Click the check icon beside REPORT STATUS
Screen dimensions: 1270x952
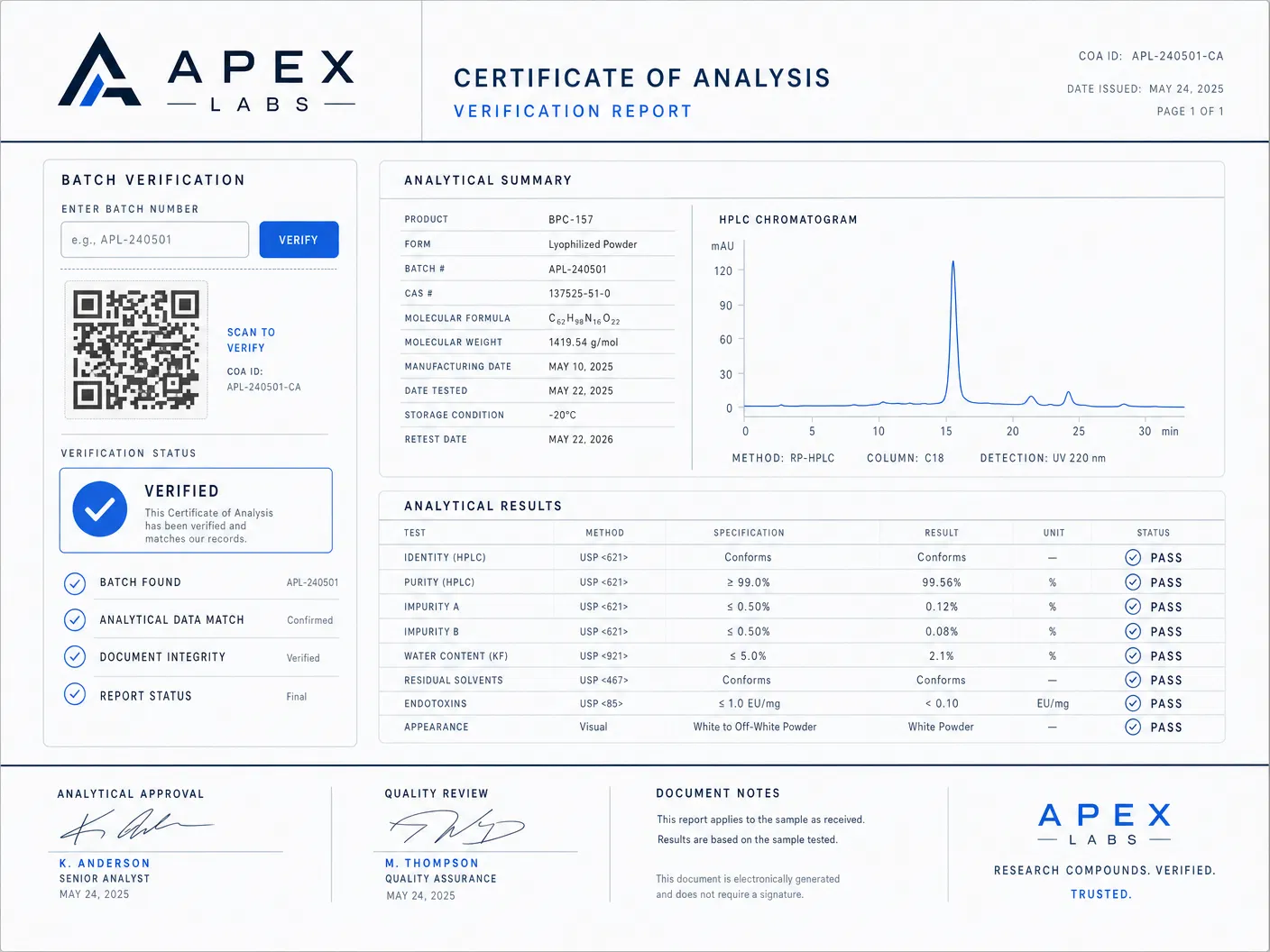coord(75,694)
